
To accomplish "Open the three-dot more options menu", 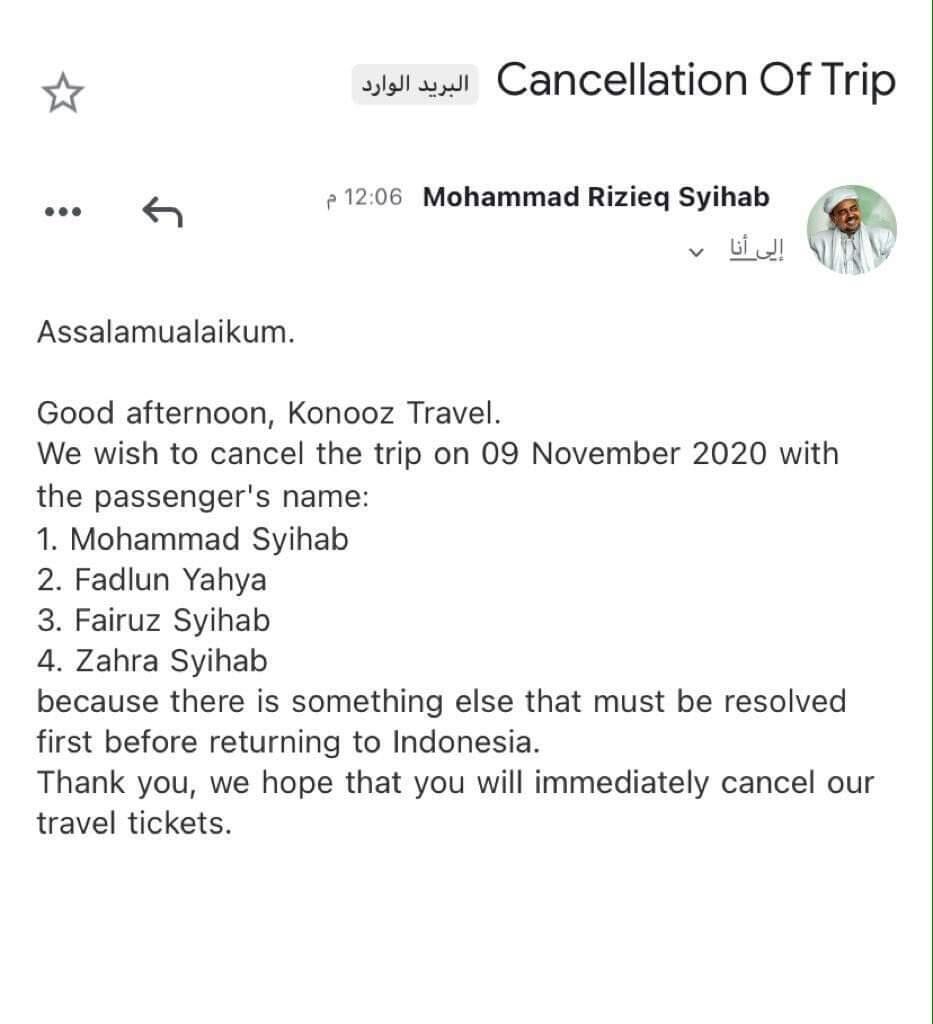I will (63, 212).
